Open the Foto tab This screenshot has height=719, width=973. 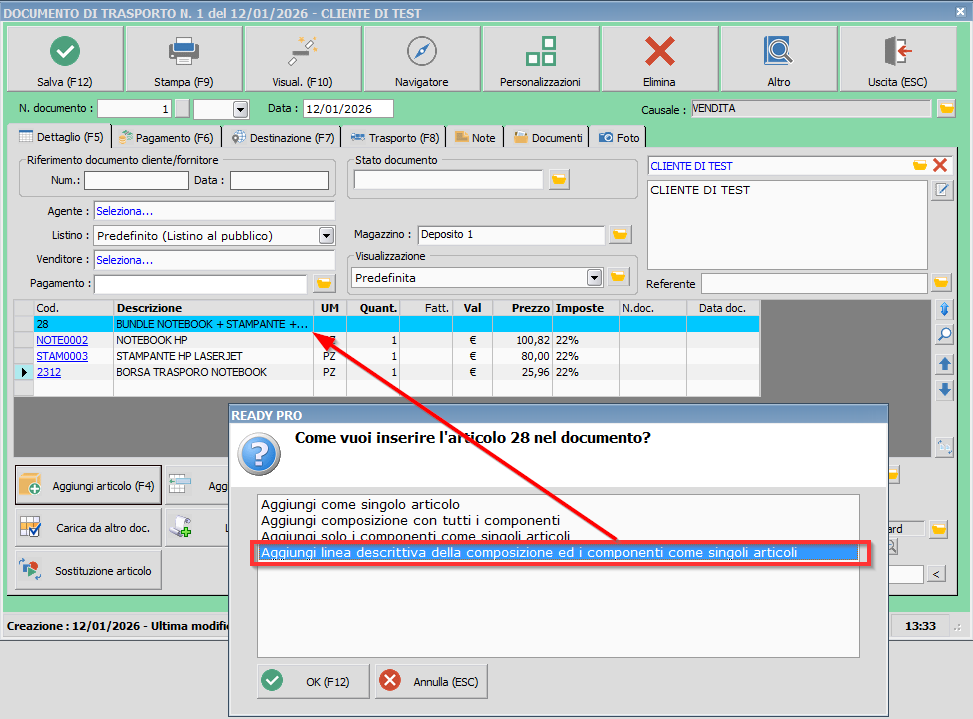coord(619,138)
